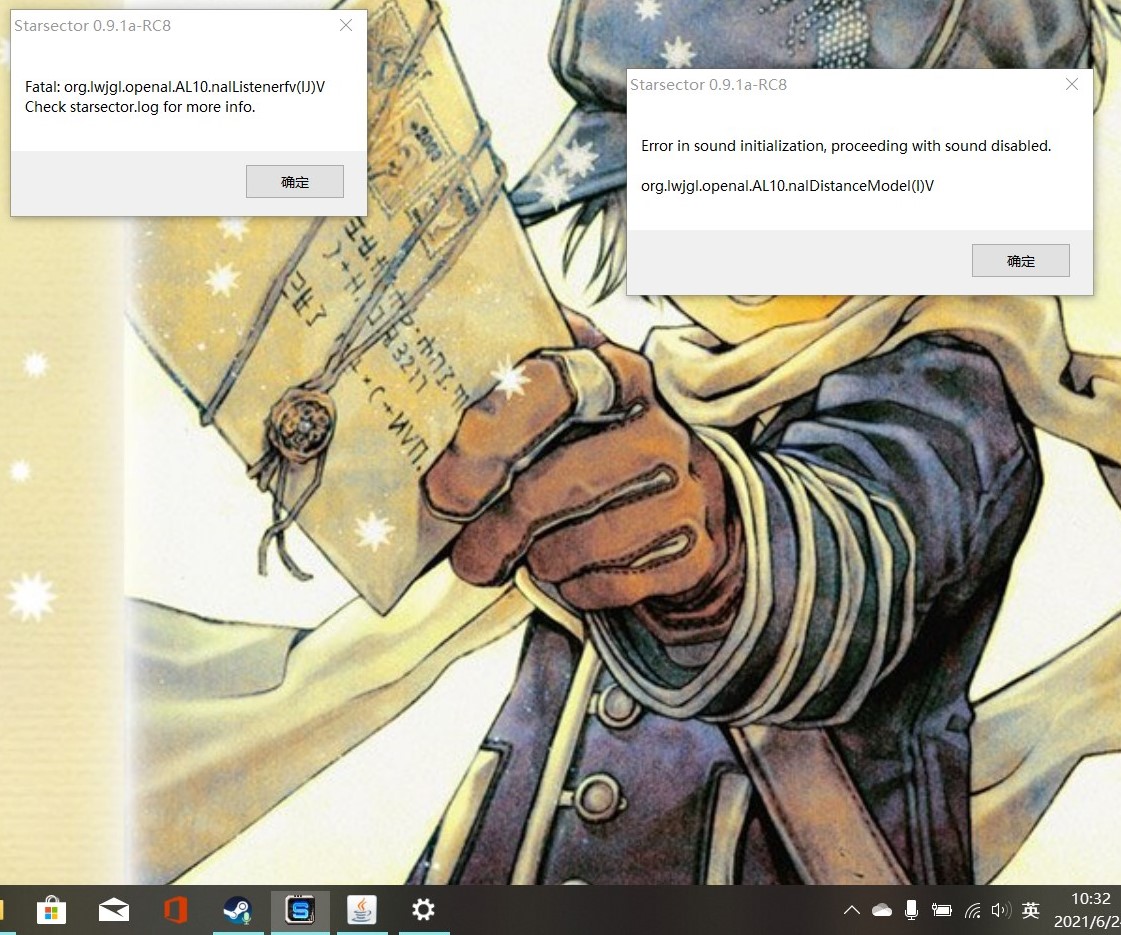Dismiss Fatal error dialog with X
1121x935 pixels.
pyautogui.click(x=345, y=25)
